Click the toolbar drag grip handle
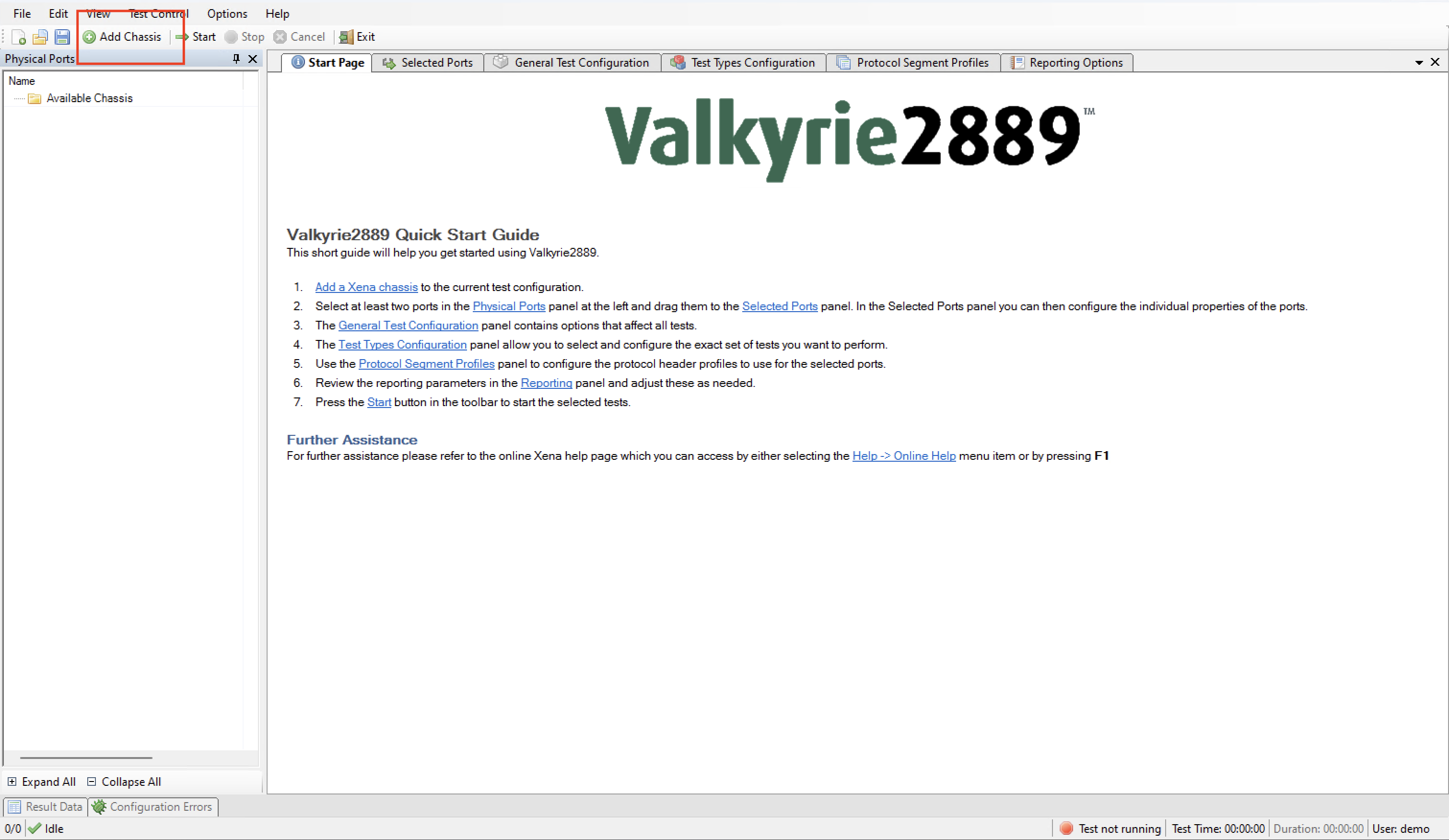This screenshot has height=840, width=1449. pyautogui.click(x=4, y=37)
